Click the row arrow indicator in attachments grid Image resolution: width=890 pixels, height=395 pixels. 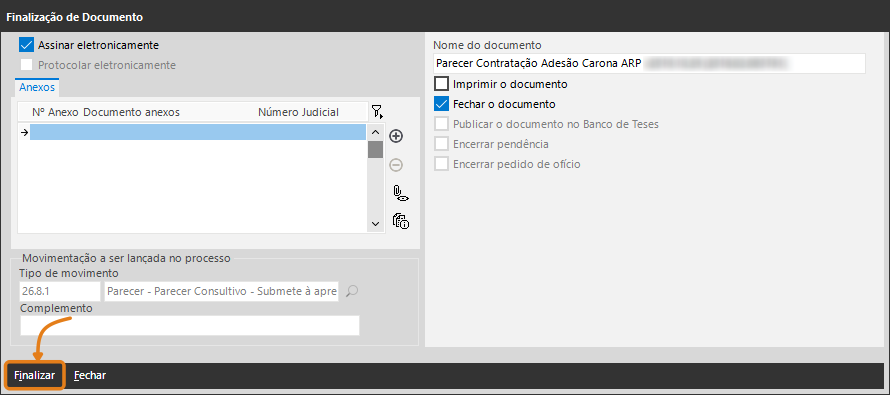tap(24, 132)
